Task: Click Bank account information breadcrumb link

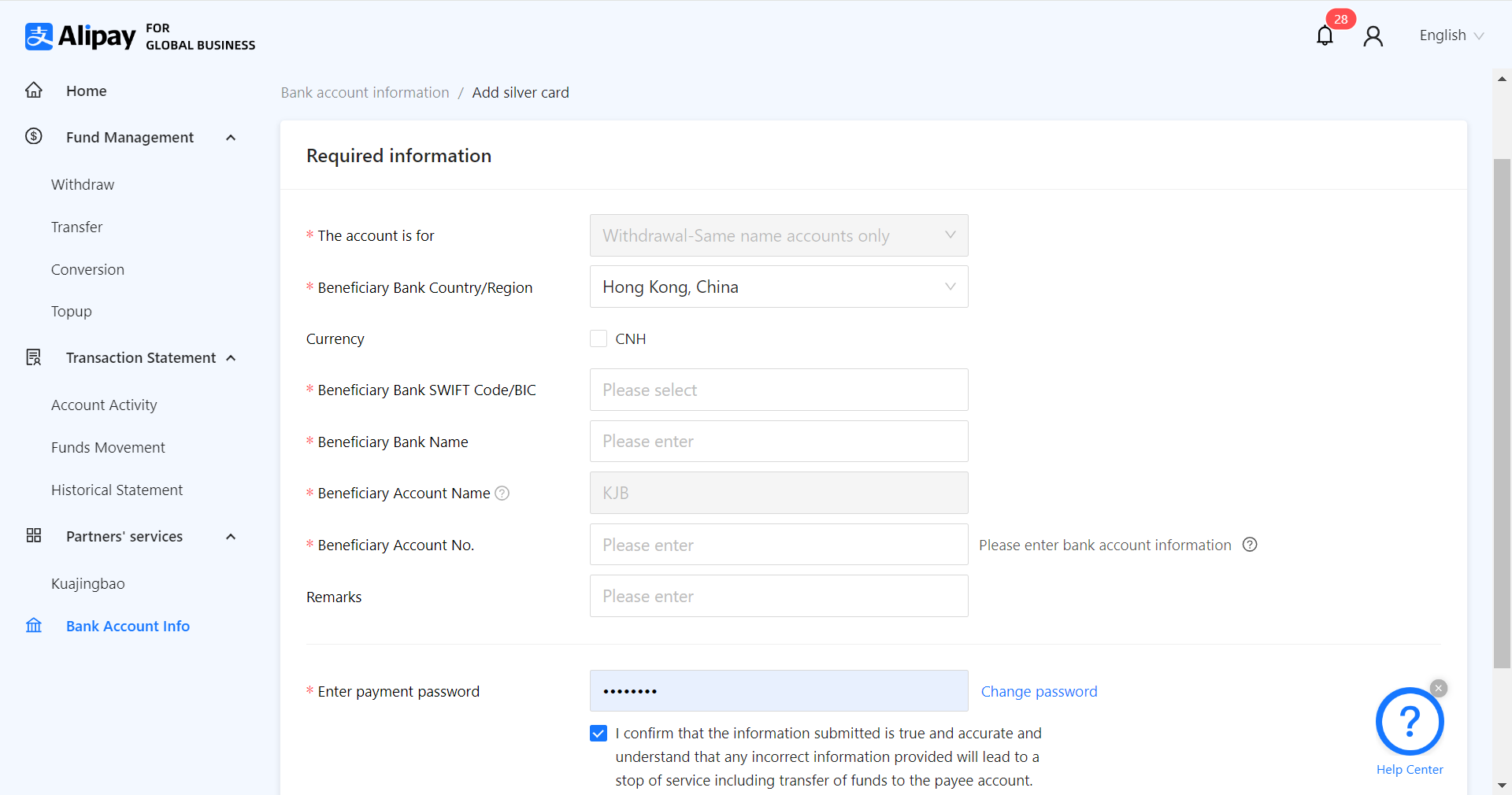Action: click(x=365, y=93)
